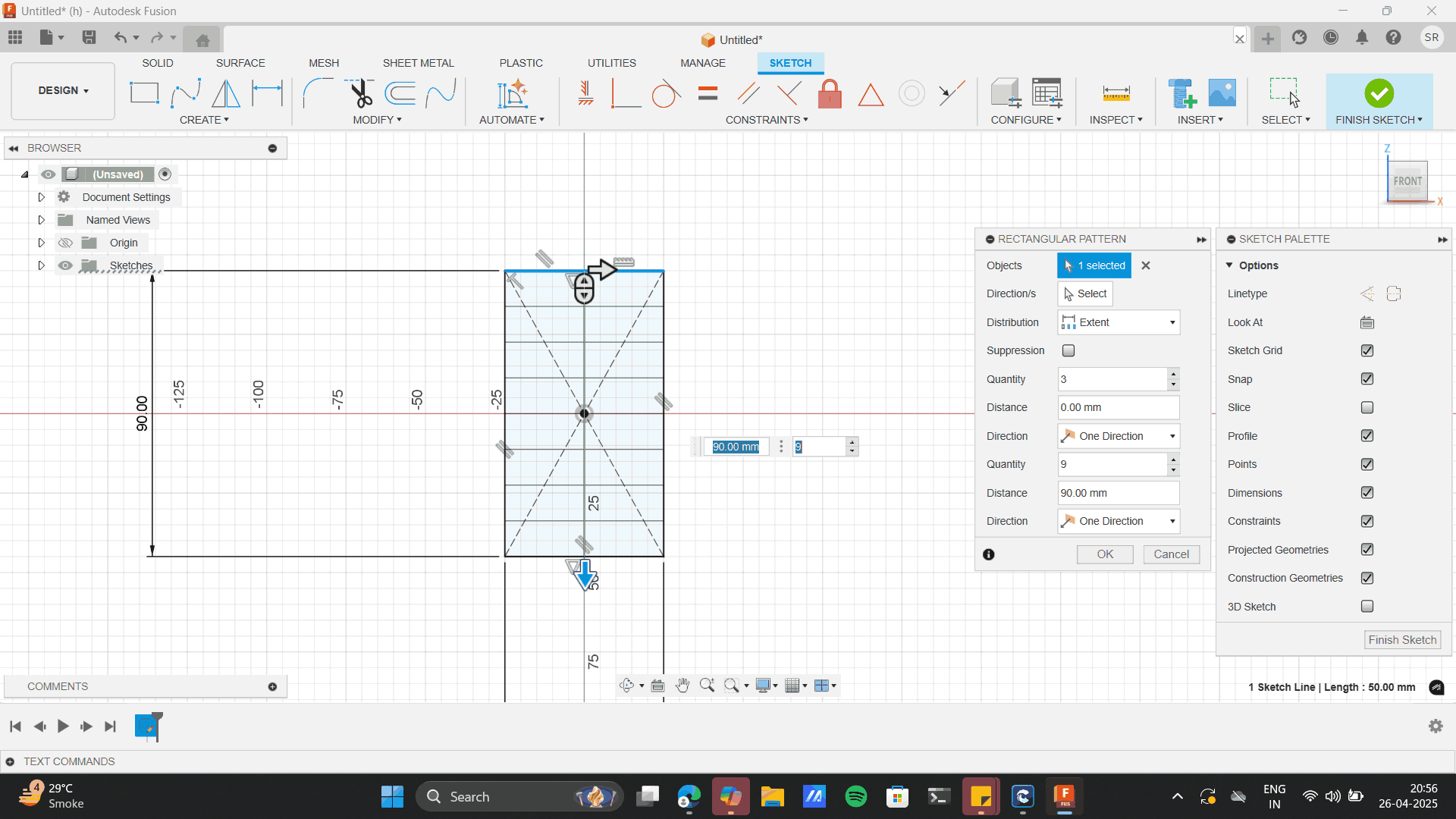Open File Explorer from the taskbar
This screenshot has height=819, width=1456.
tap(773, 796)
